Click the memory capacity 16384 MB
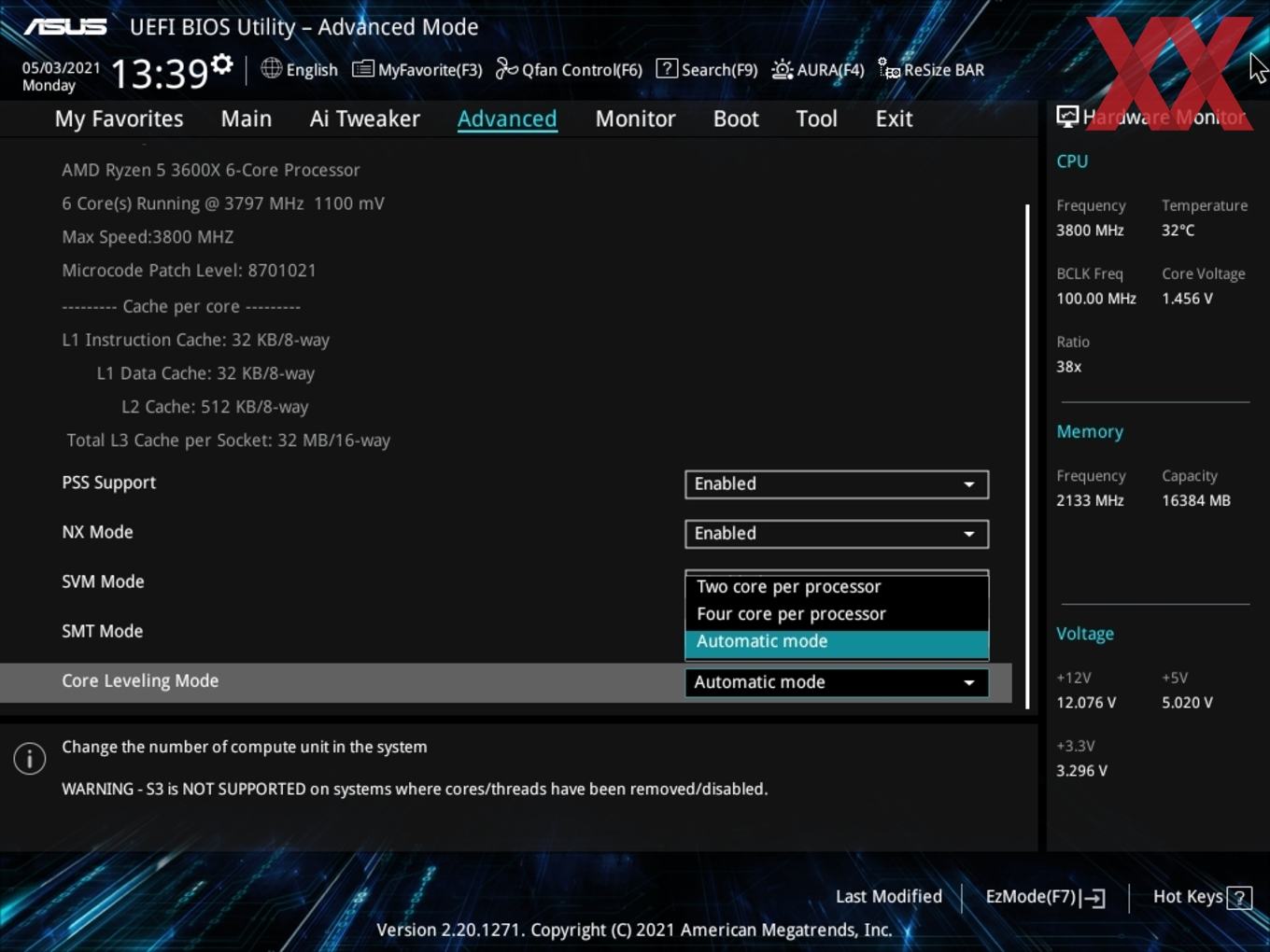The height and width of the screenshot is (952, 1270). point(1196,500)
